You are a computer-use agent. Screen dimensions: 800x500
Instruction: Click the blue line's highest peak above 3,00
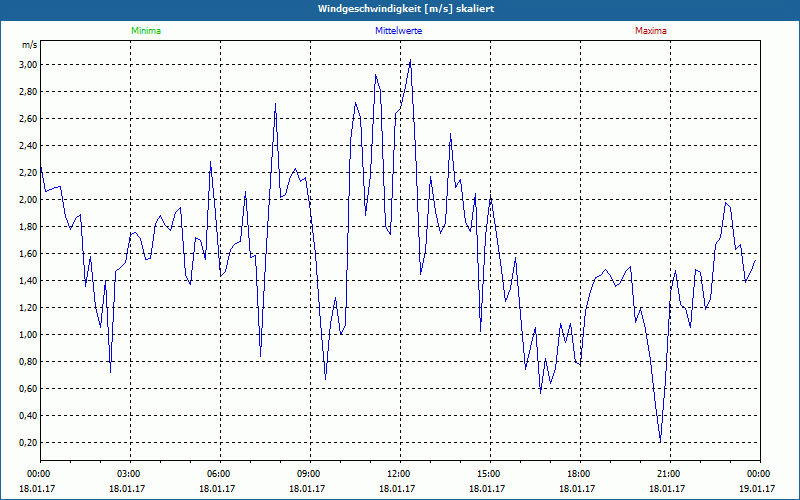click(410, 60)
